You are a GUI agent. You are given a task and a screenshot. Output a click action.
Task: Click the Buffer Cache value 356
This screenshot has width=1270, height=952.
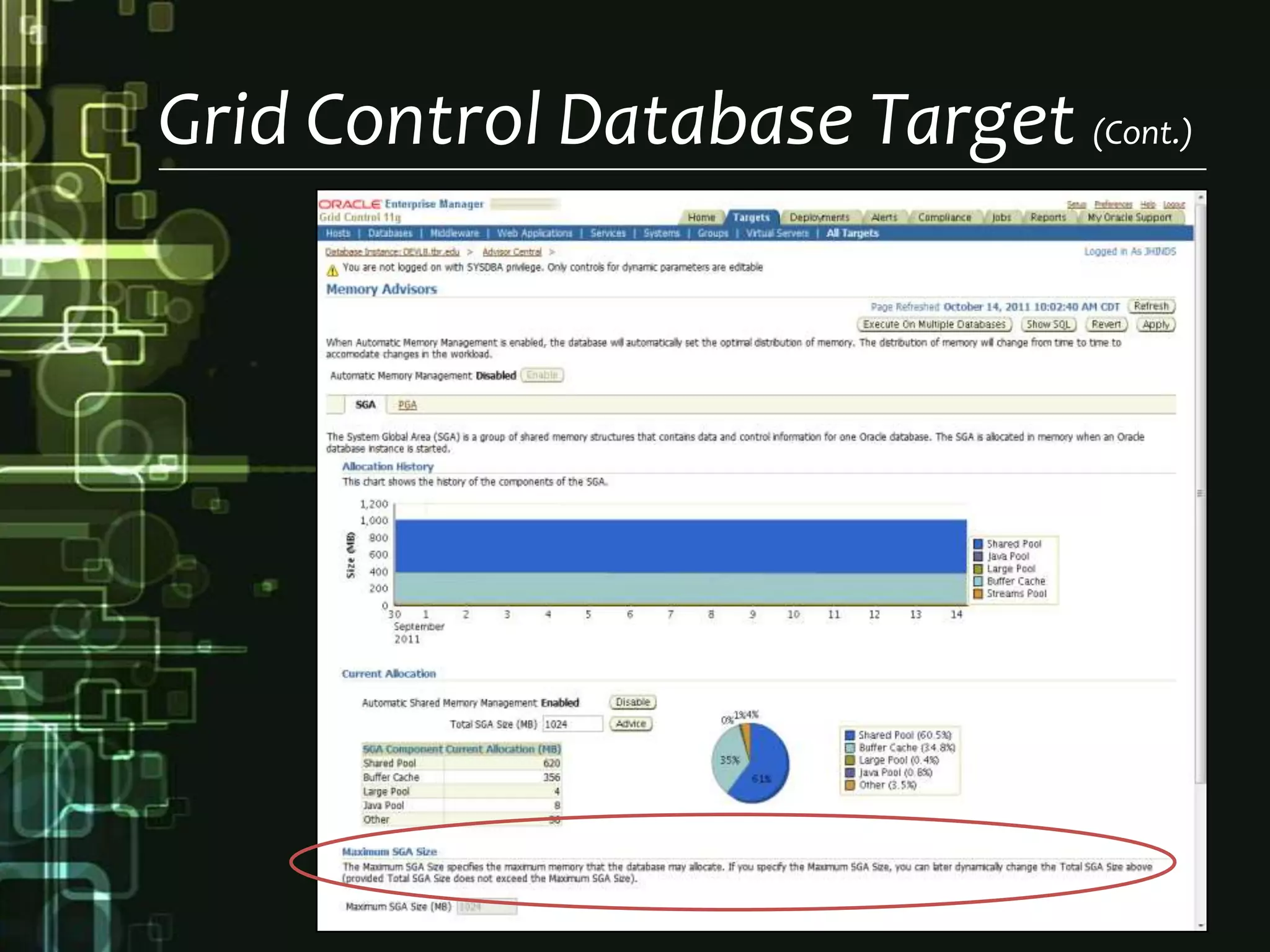point(551,777)
